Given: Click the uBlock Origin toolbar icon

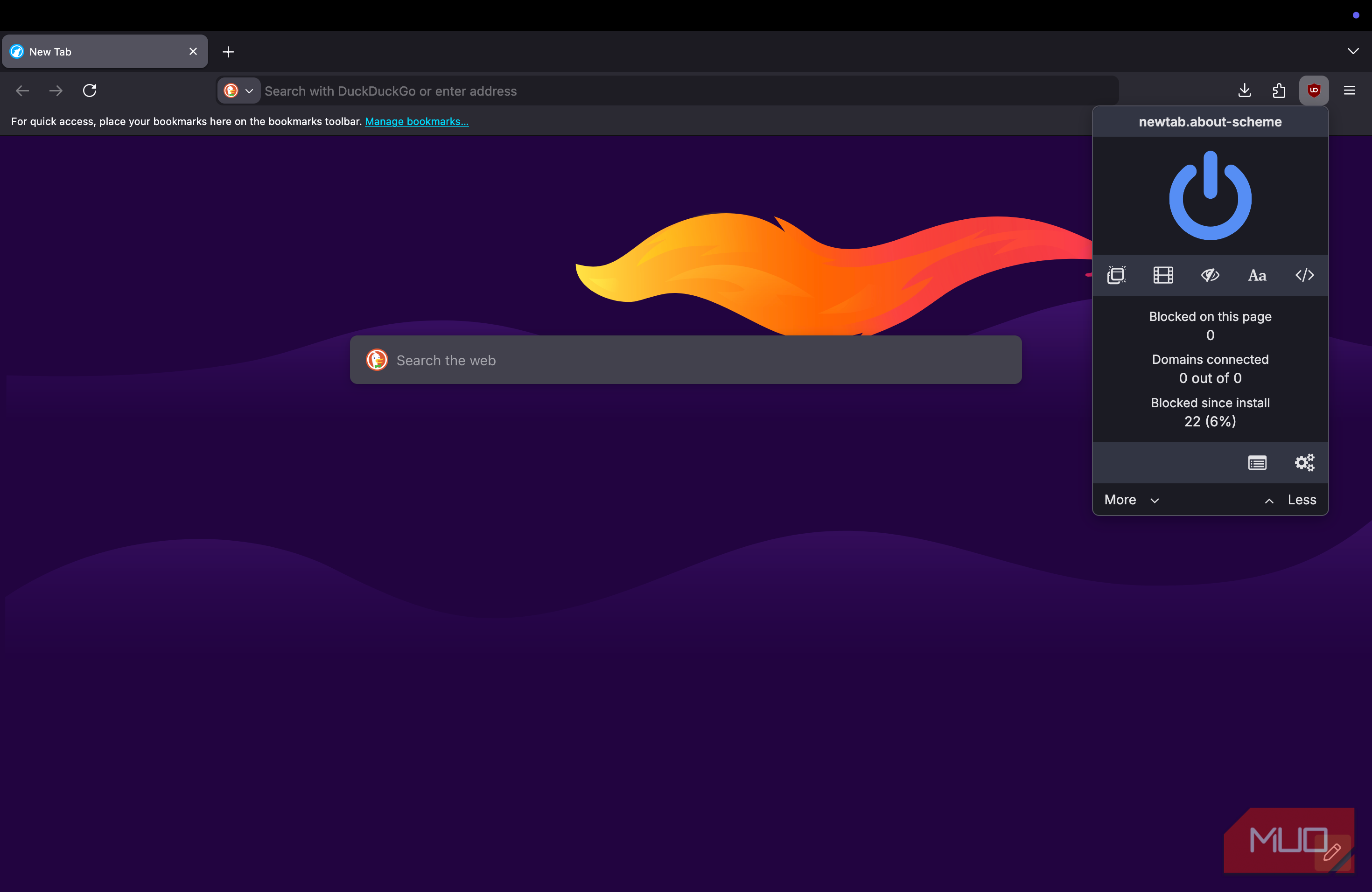Looking at the screenshot, I should pos(1314,91).
